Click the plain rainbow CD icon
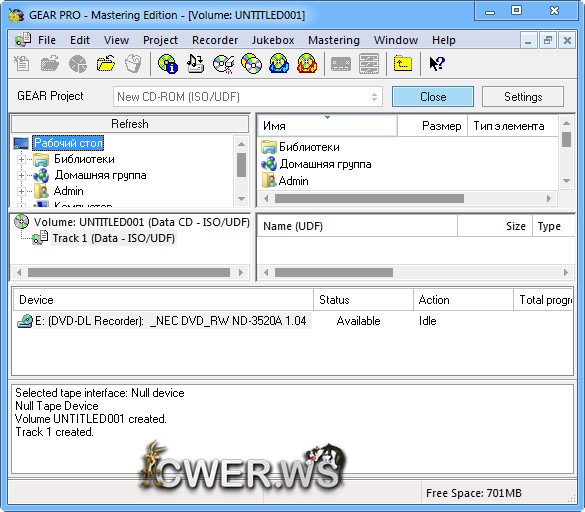The width and height of the screenshot is (585, 512). pyautogui.click(x=251, y=64)
